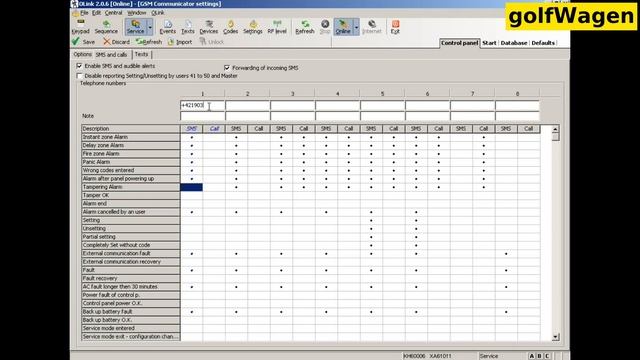Viewport: 640px width, 360px height.
Task: Discard the current changes
Action: [x=116, y=42]
